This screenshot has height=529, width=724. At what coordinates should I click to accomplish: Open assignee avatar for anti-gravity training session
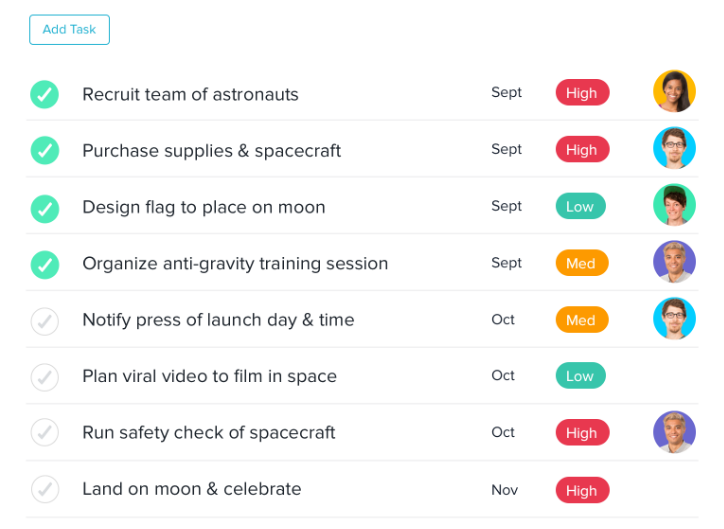pos(674,261)
